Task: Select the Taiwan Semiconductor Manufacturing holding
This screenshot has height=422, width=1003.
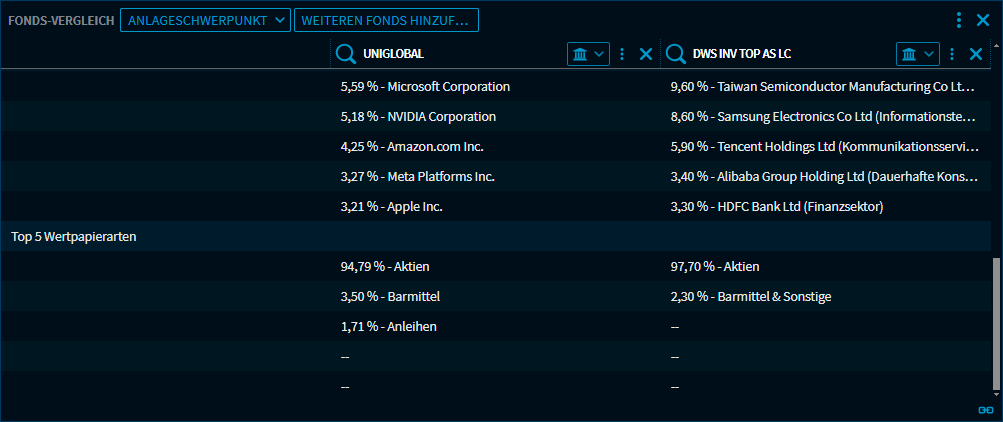Action: tap(821, 87)
